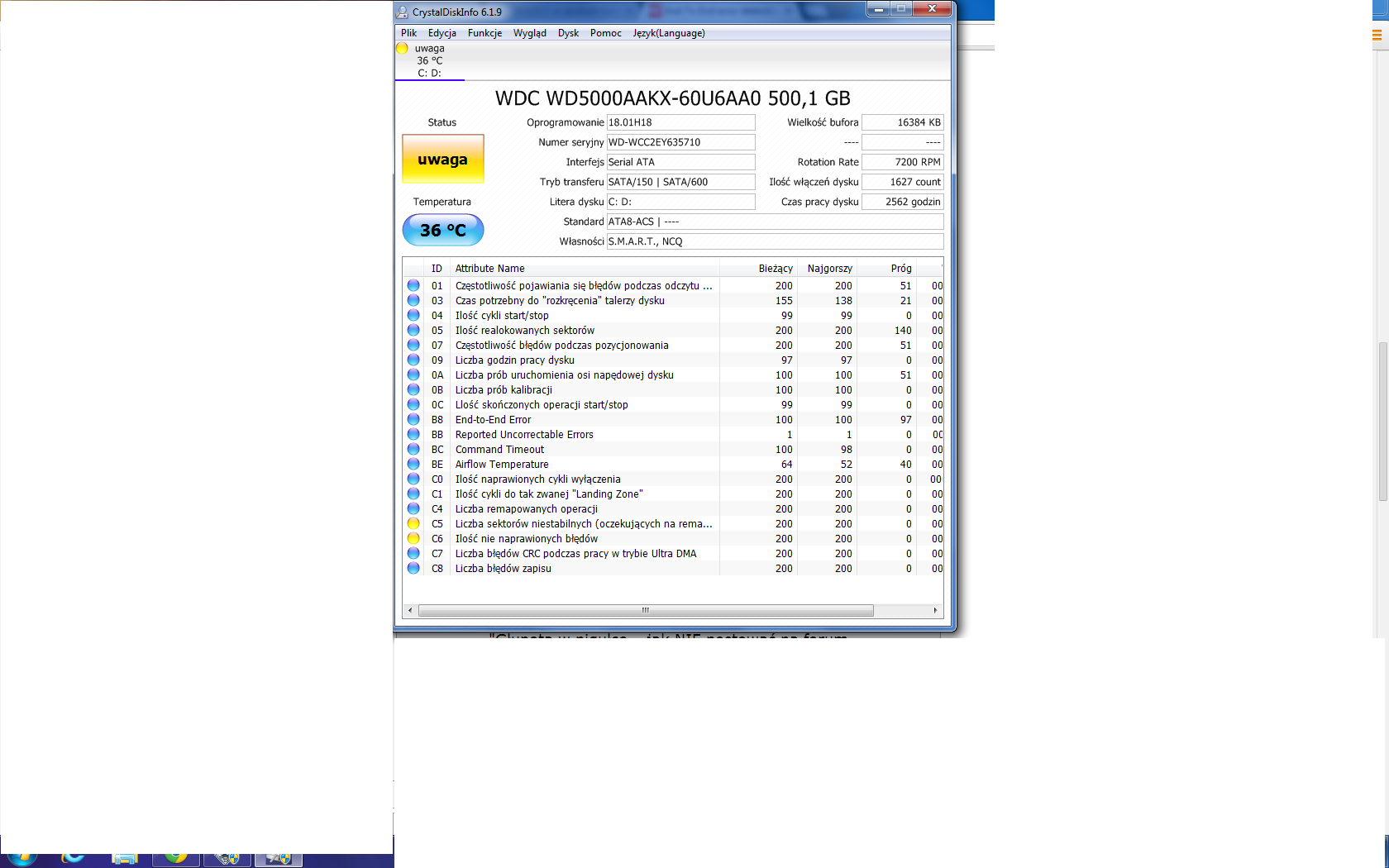Click the ID column header
Screen dimensions: 1389x868
pyautogui.click(x=437, y=268)
